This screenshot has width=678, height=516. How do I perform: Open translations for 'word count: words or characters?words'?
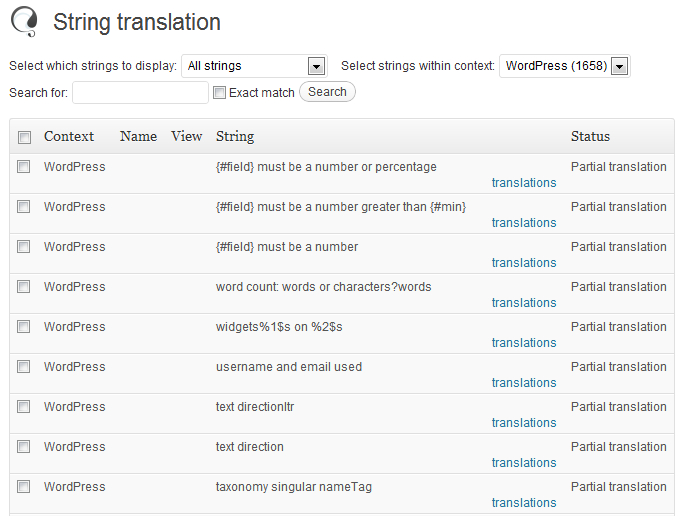(524, 302)
